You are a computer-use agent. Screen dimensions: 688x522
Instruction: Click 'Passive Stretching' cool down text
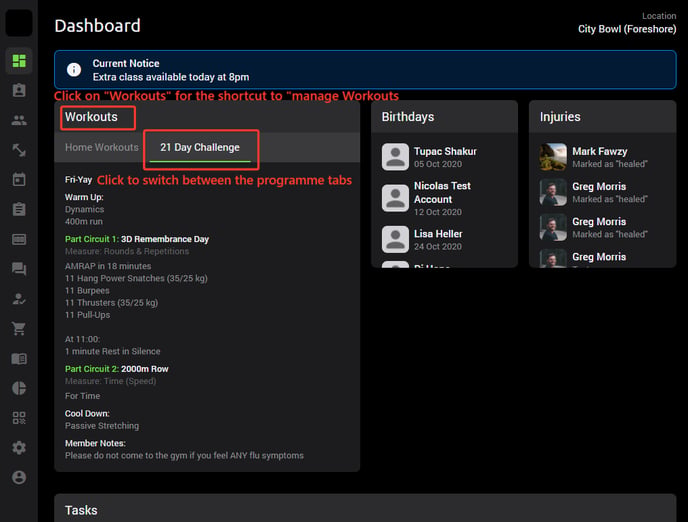(102, 426)
